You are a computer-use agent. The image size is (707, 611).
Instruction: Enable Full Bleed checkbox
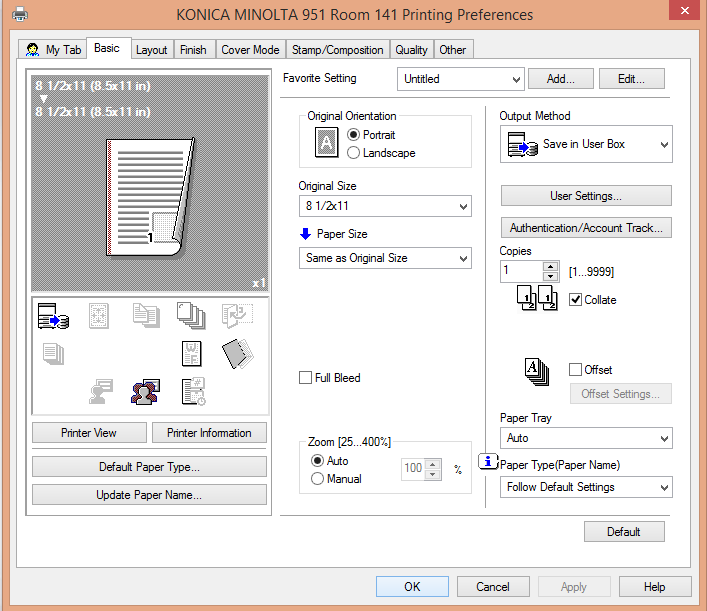click(305, 377)
